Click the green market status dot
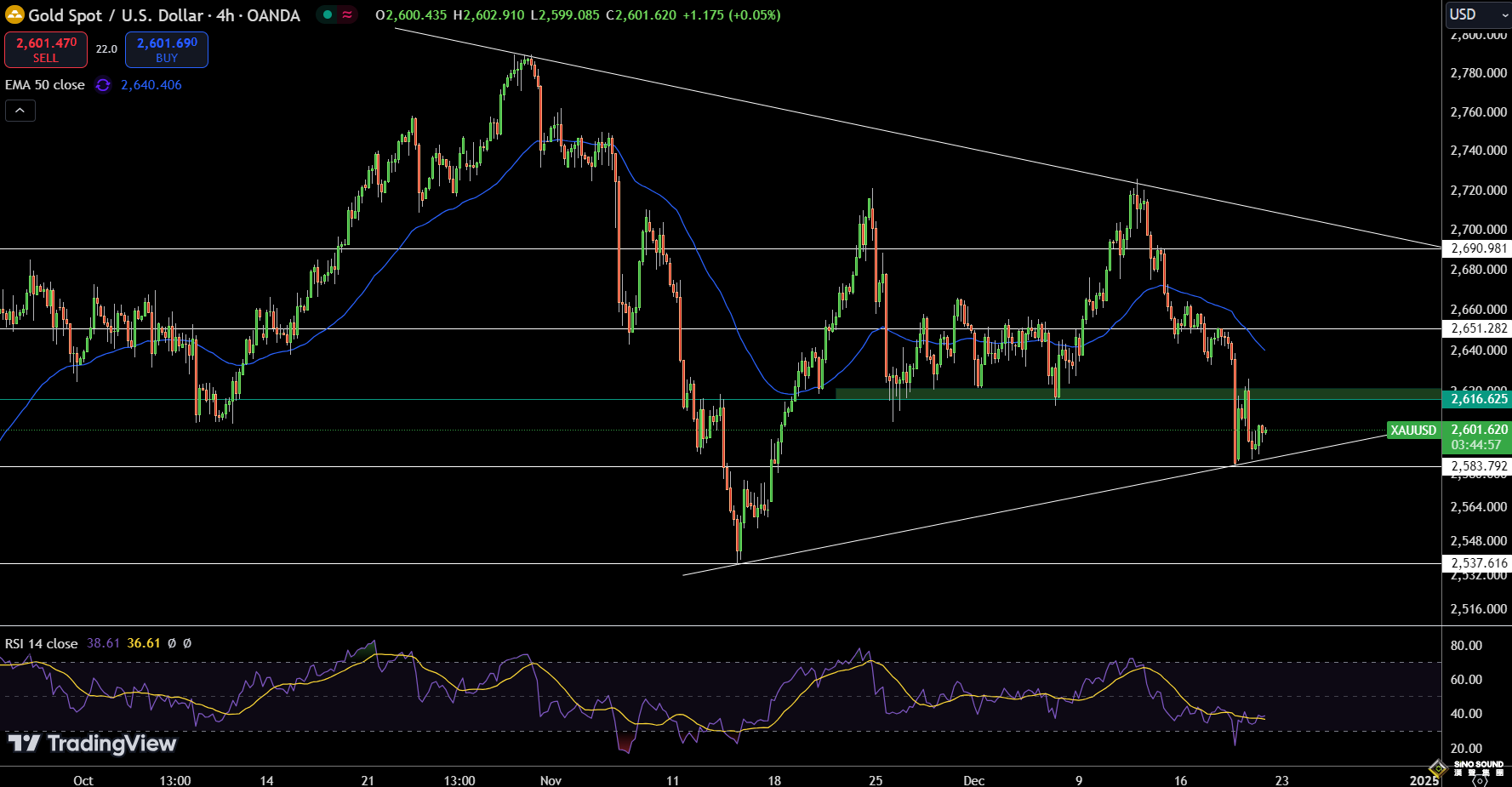The image size is (1512, 787). (x=328, y=14)
